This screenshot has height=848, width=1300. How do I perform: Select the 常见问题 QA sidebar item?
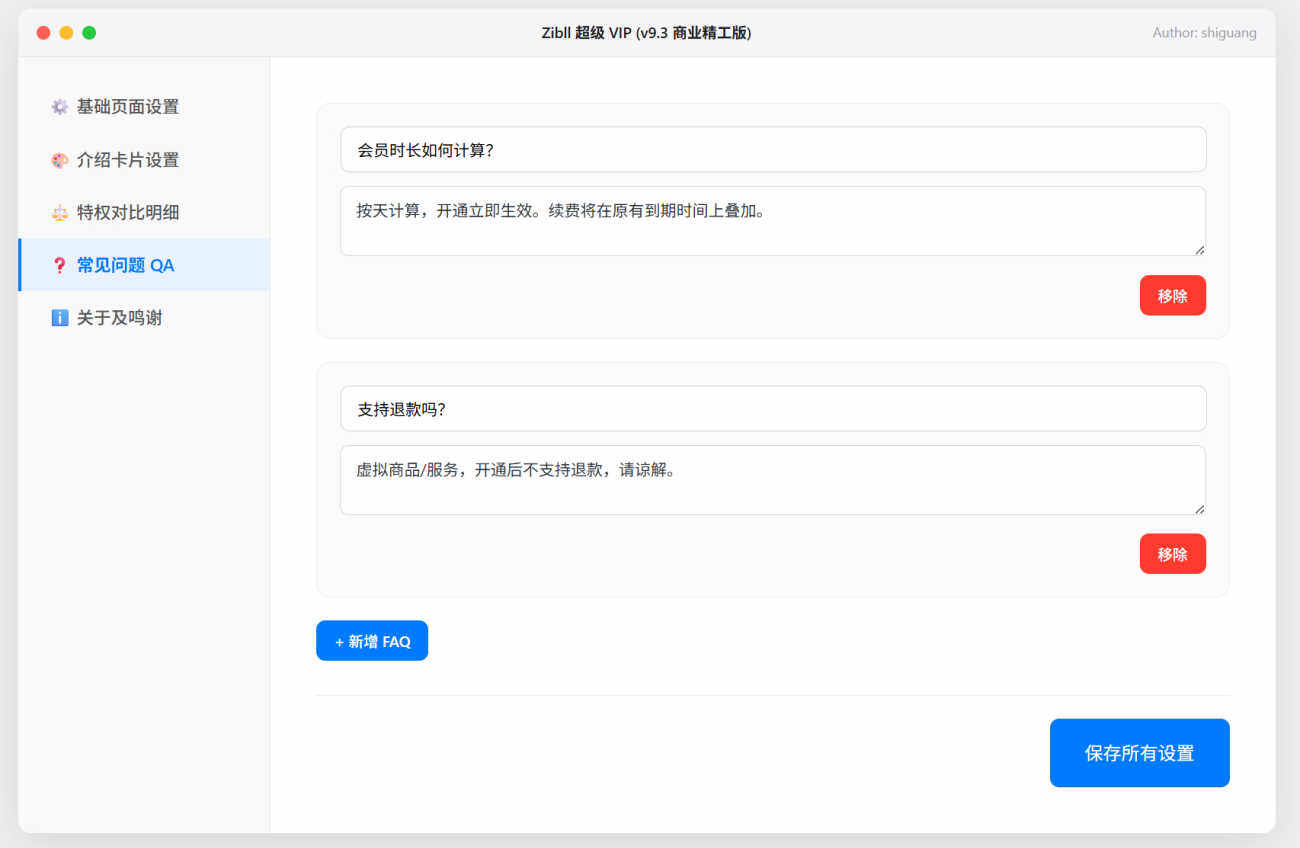pos(126,266)
